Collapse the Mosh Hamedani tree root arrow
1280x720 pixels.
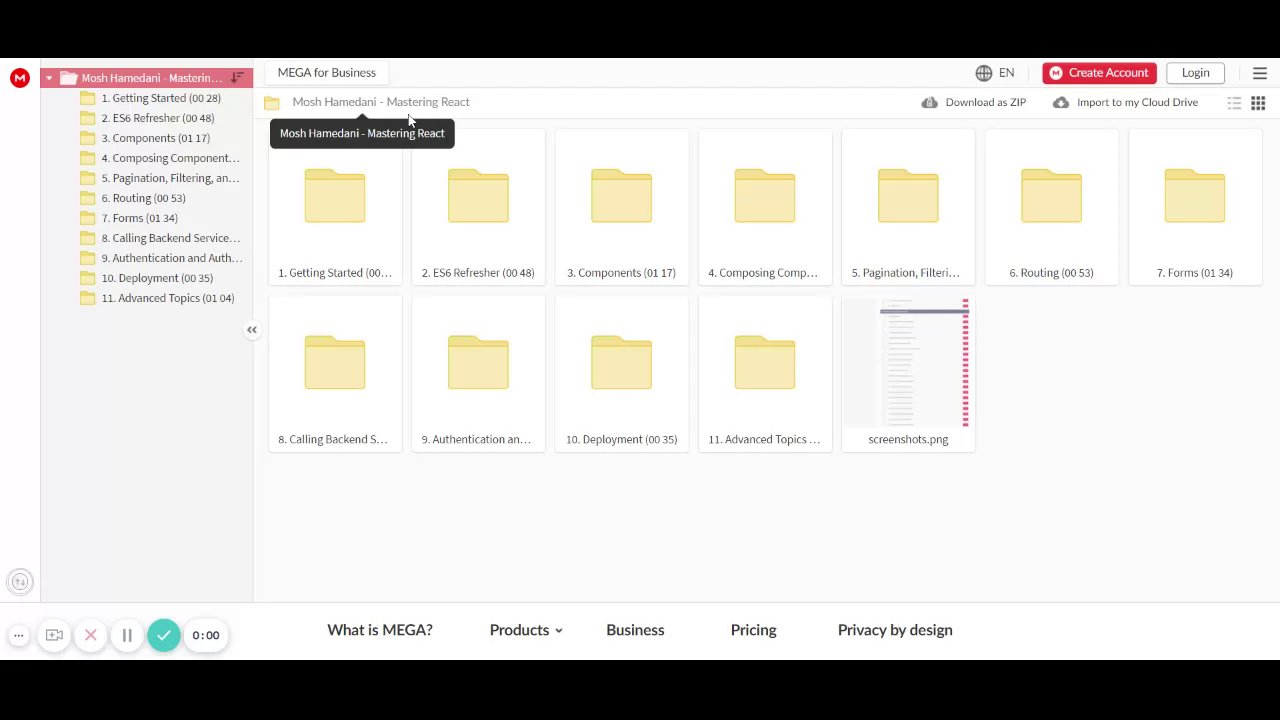point(48,78)
